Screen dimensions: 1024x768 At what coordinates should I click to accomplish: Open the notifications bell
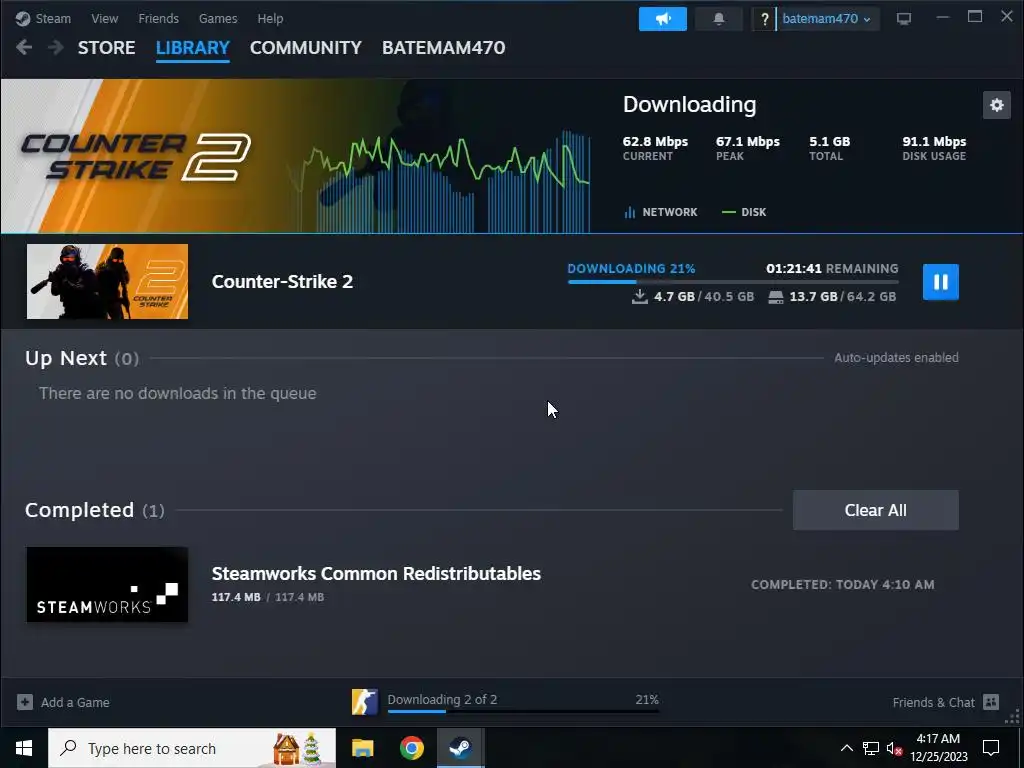click(718, 19)
